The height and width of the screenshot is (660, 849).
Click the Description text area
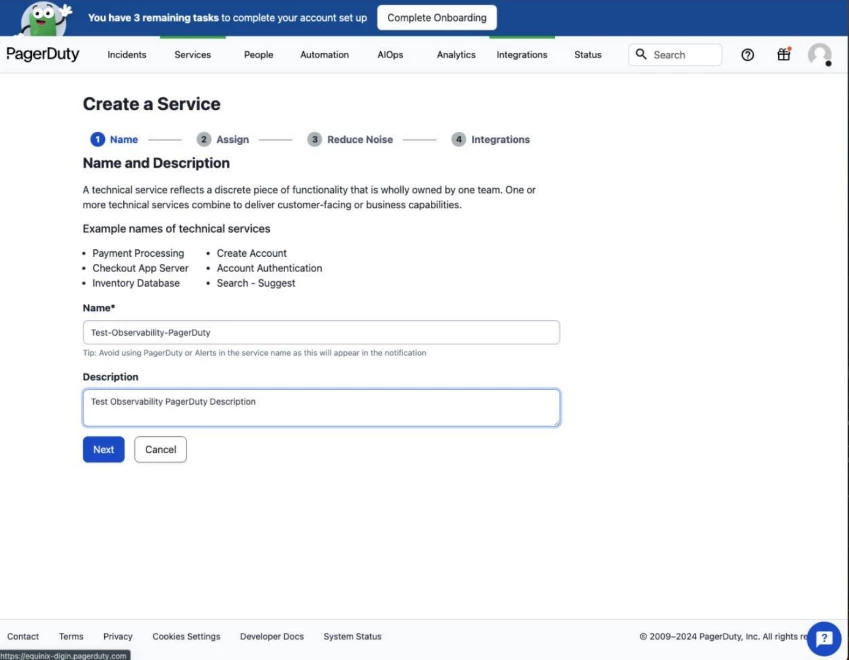(321, 408)
